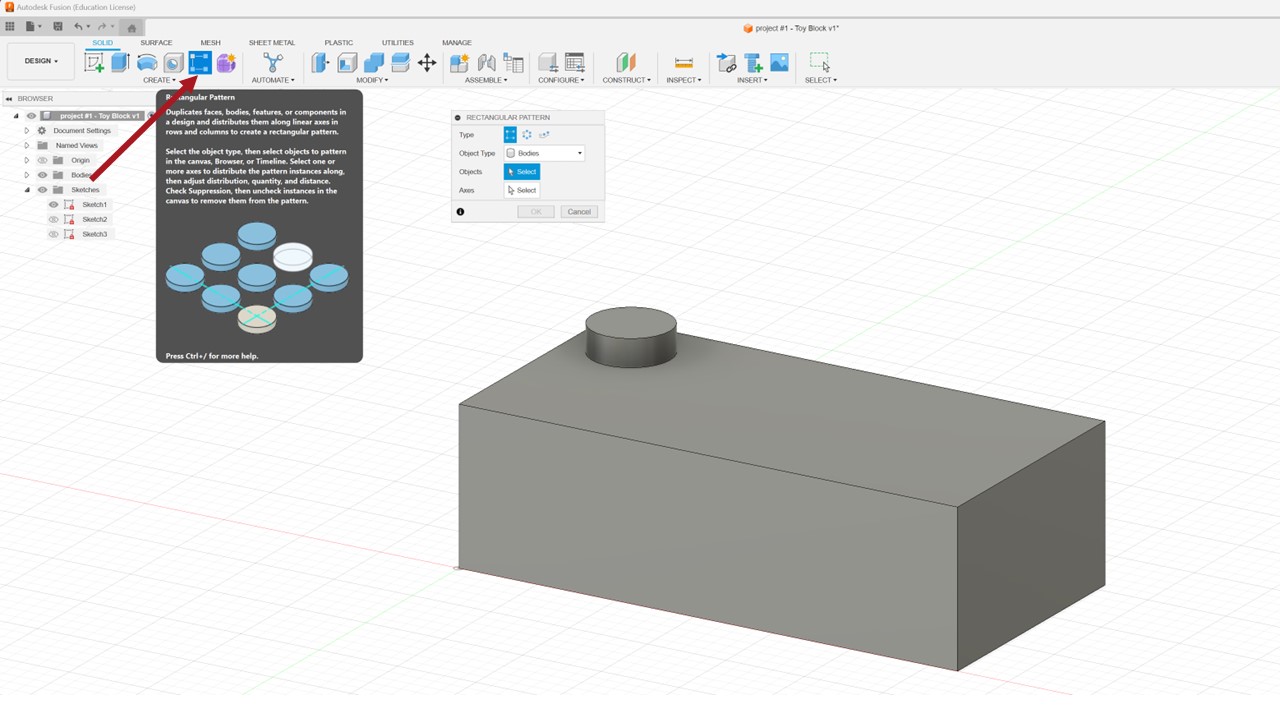Select the Joint tool icon
The image size is (1280, 720).
[487, 63]
